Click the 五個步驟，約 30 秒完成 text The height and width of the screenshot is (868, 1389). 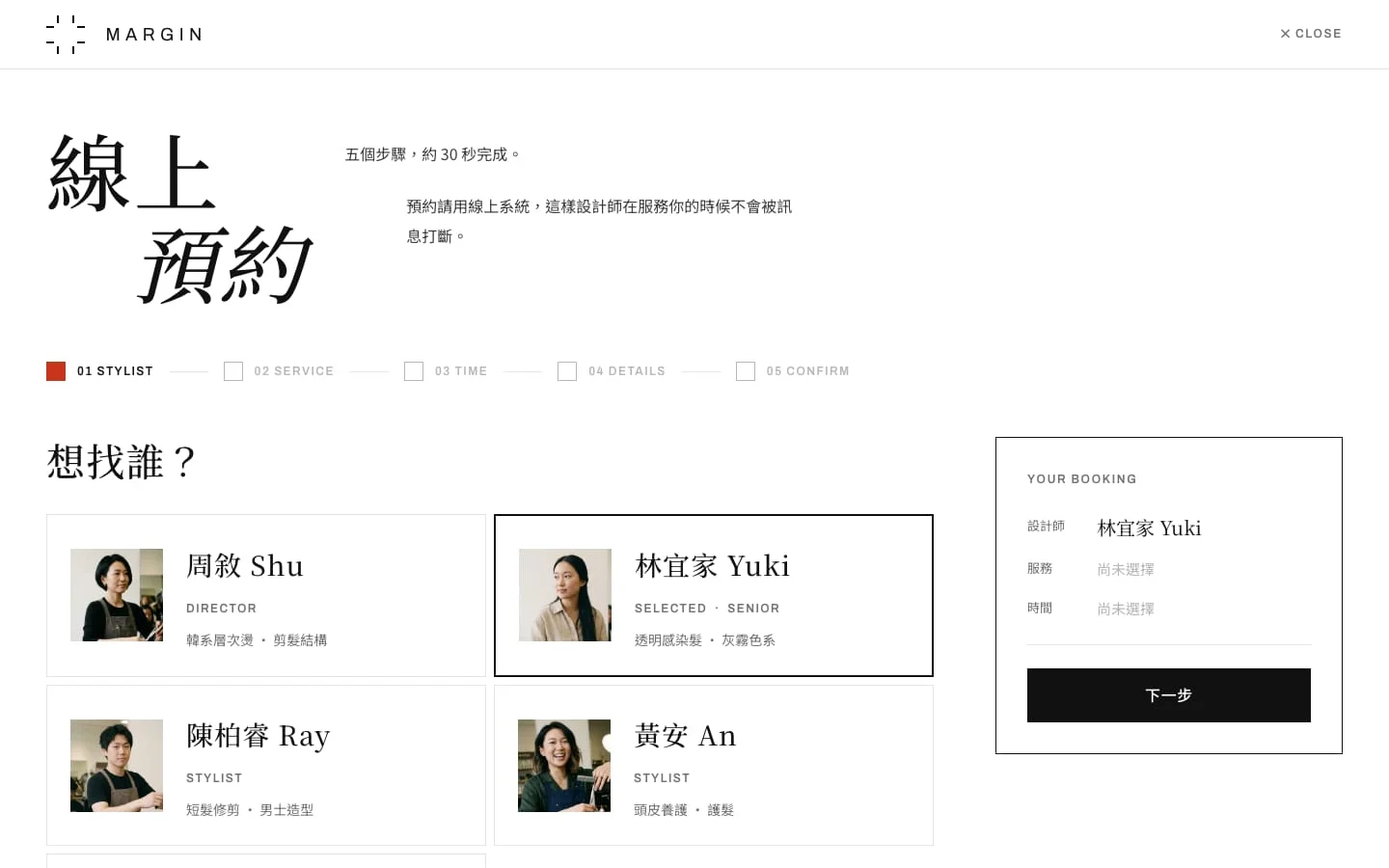pyautogui.click(x=433, y=154)
